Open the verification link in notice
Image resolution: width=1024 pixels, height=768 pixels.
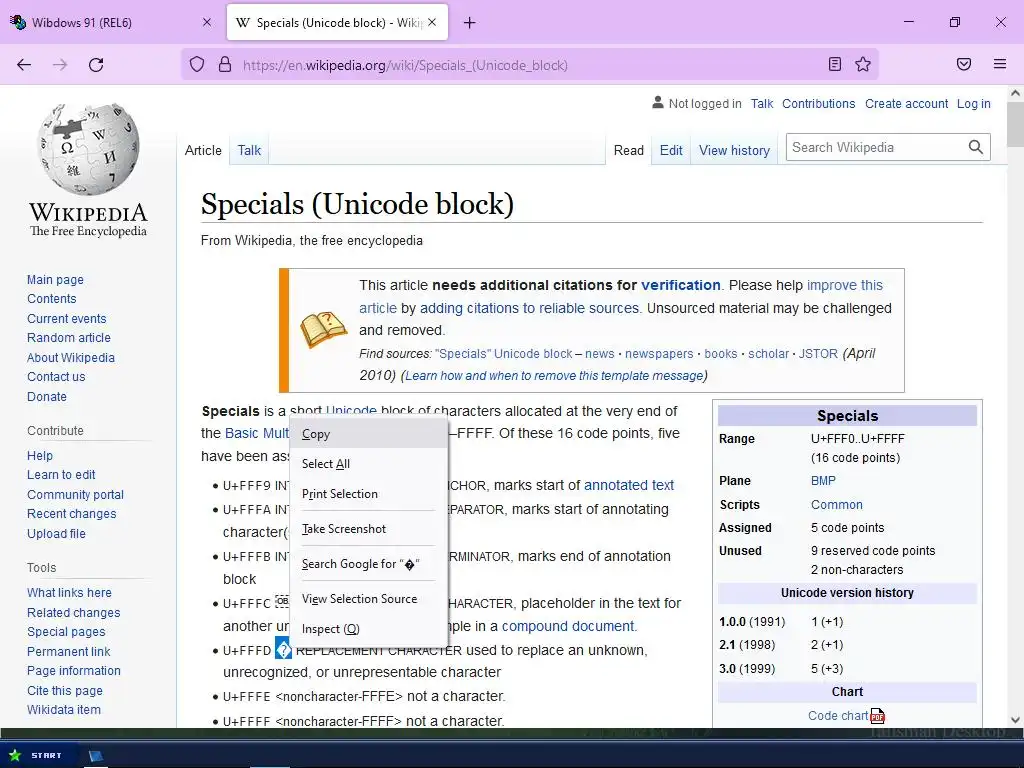tap(680, 285)
